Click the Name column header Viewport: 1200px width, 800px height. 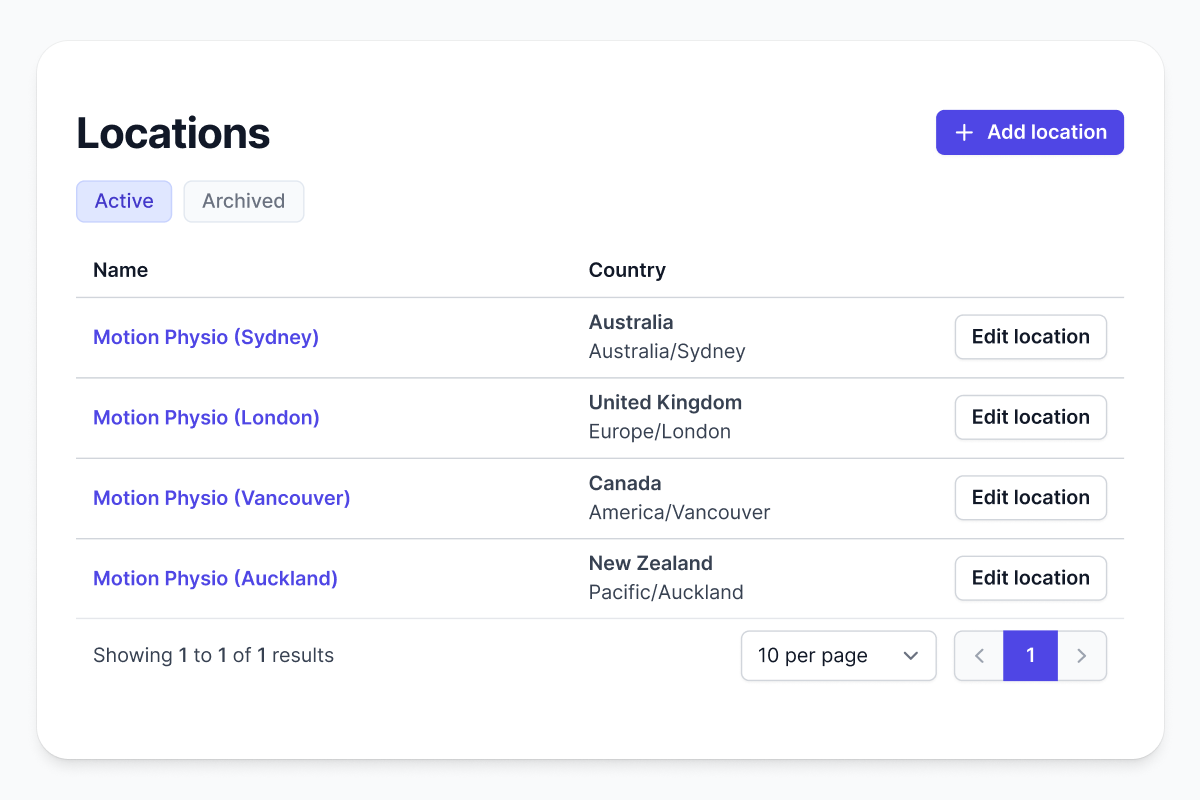pos(120,270)
